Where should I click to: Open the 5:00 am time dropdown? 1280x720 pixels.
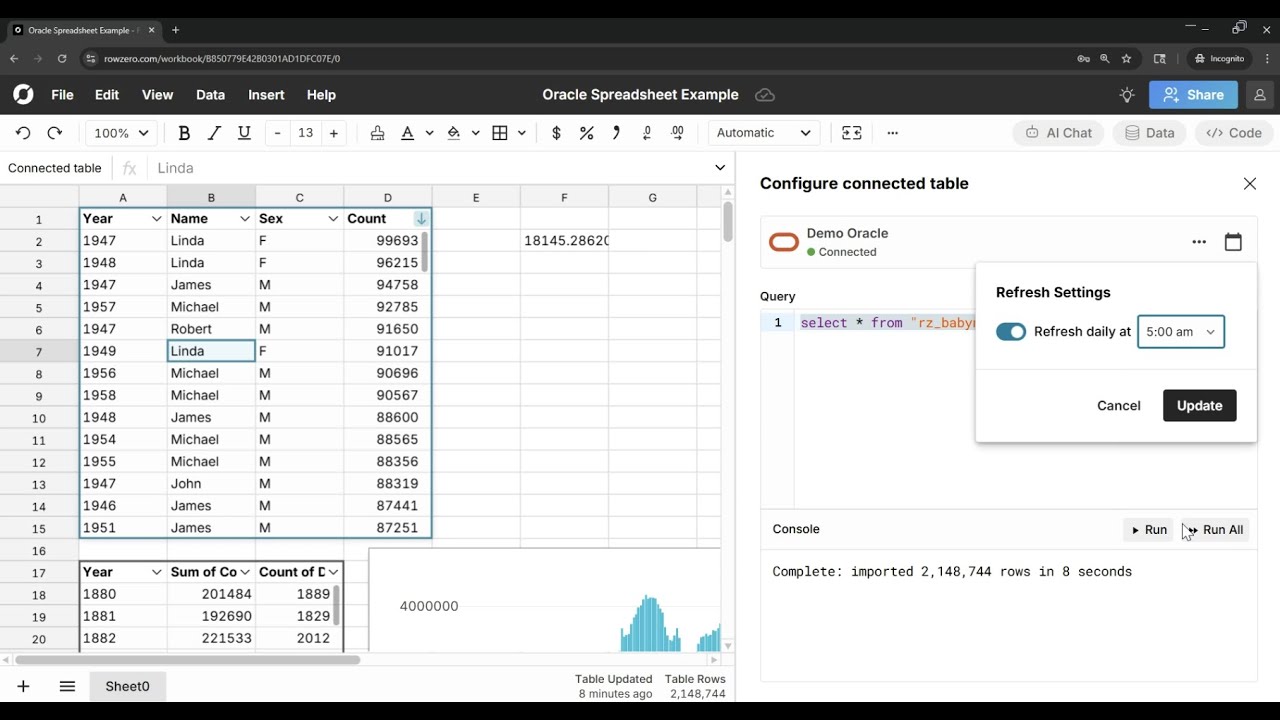tap(1181, 332)
